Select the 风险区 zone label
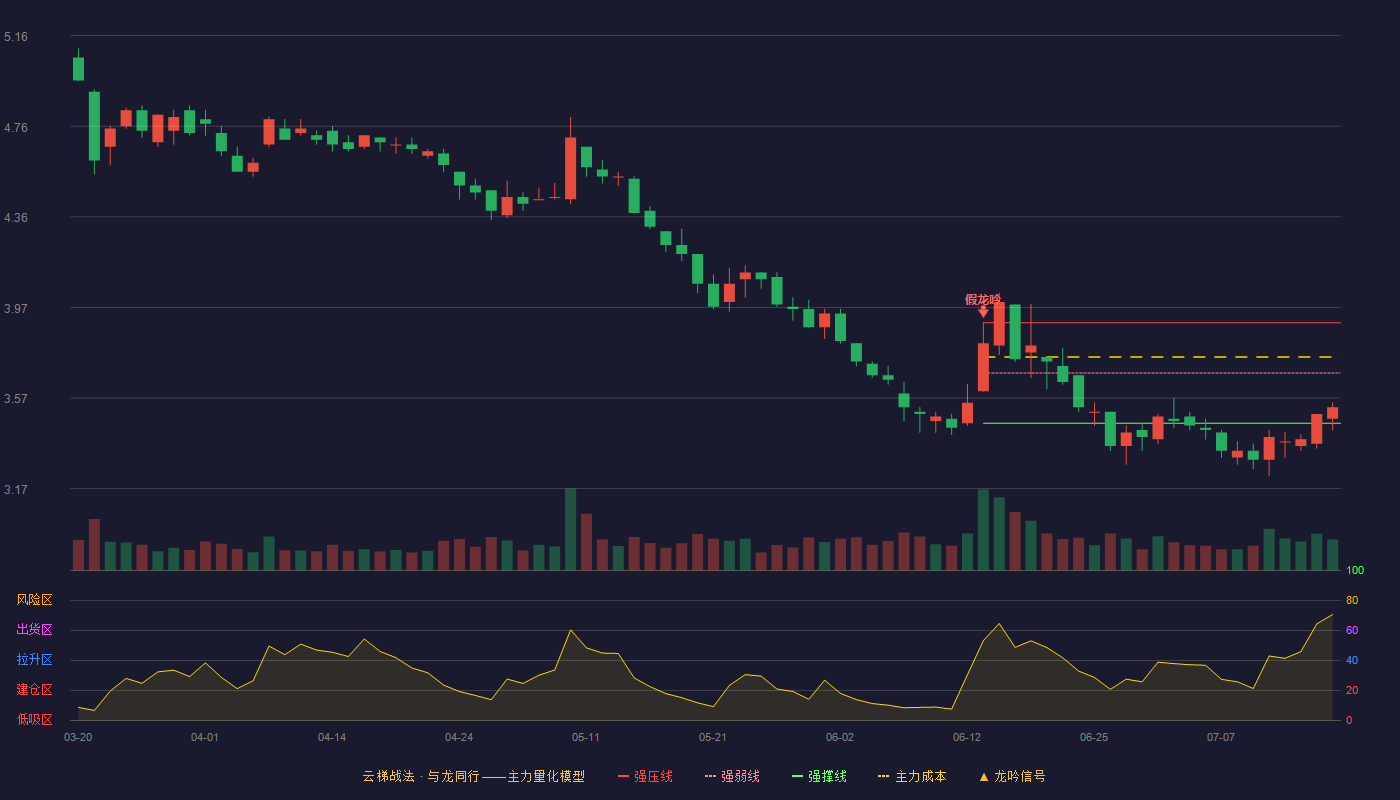This screenshot has width=1400, height=800. coord(34,600)
